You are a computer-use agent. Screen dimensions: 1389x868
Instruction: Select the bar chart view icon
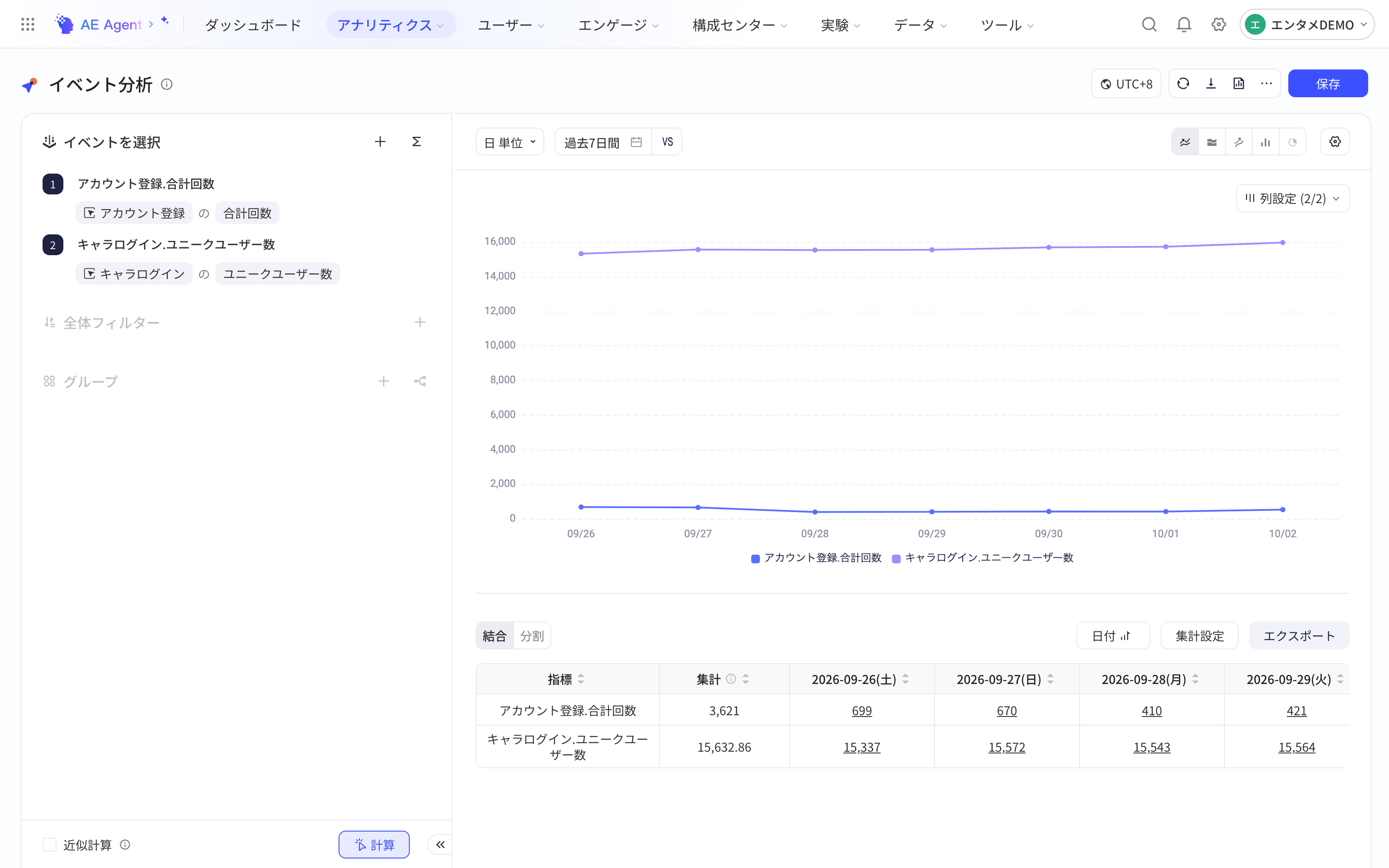click(1266, 142)
